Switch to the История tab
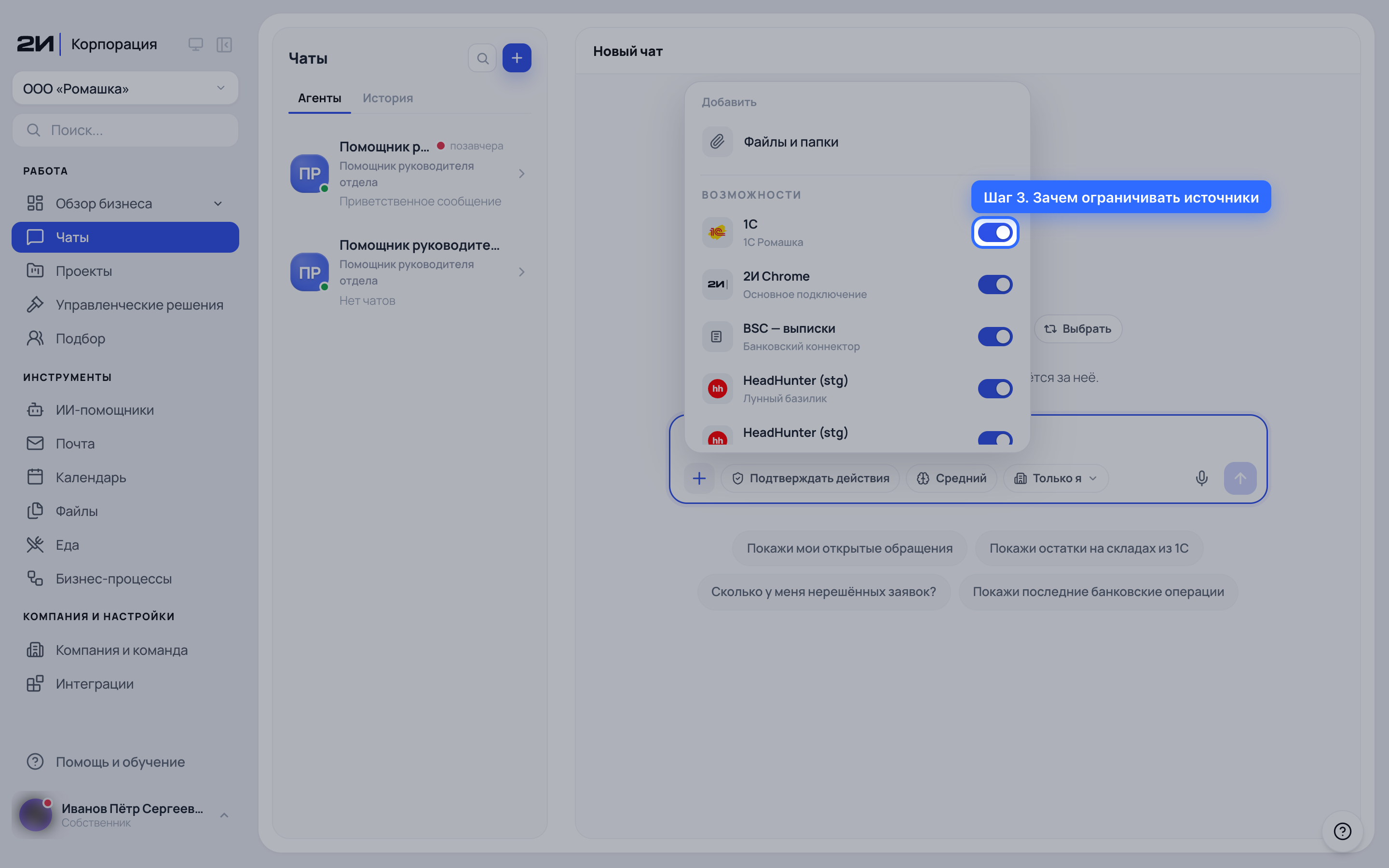1389x868 pixels. (x=387, y=98)
